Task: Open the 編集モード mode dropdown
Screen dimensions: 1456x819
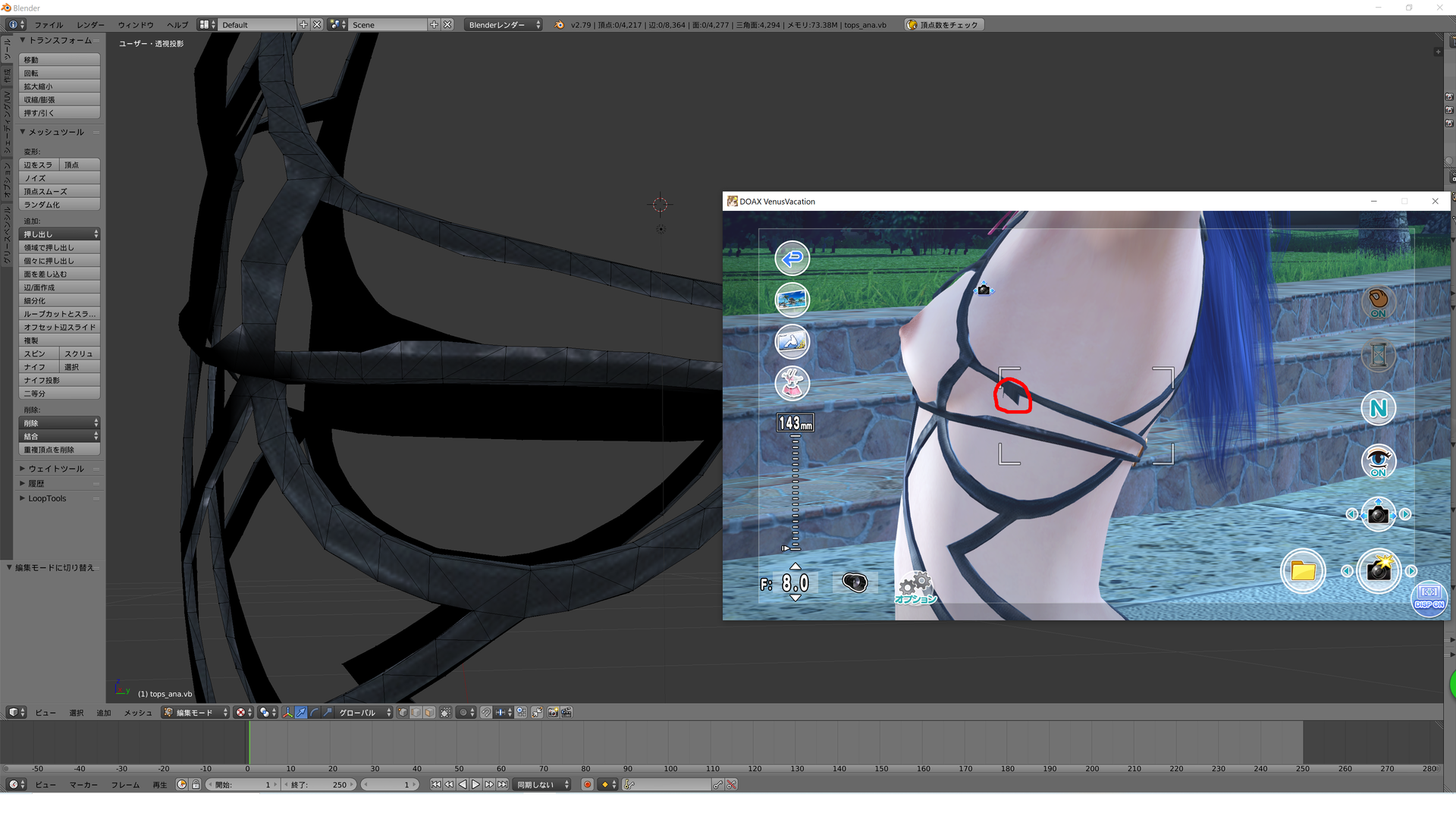Action: 195,712
